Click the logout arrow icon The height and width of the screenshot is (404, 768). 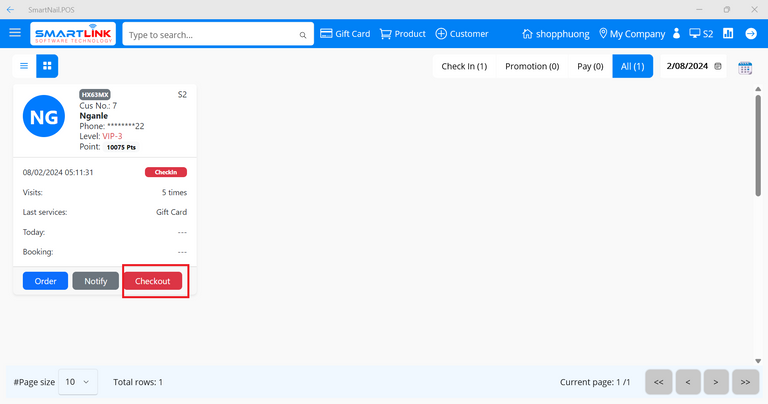[751, 33]
